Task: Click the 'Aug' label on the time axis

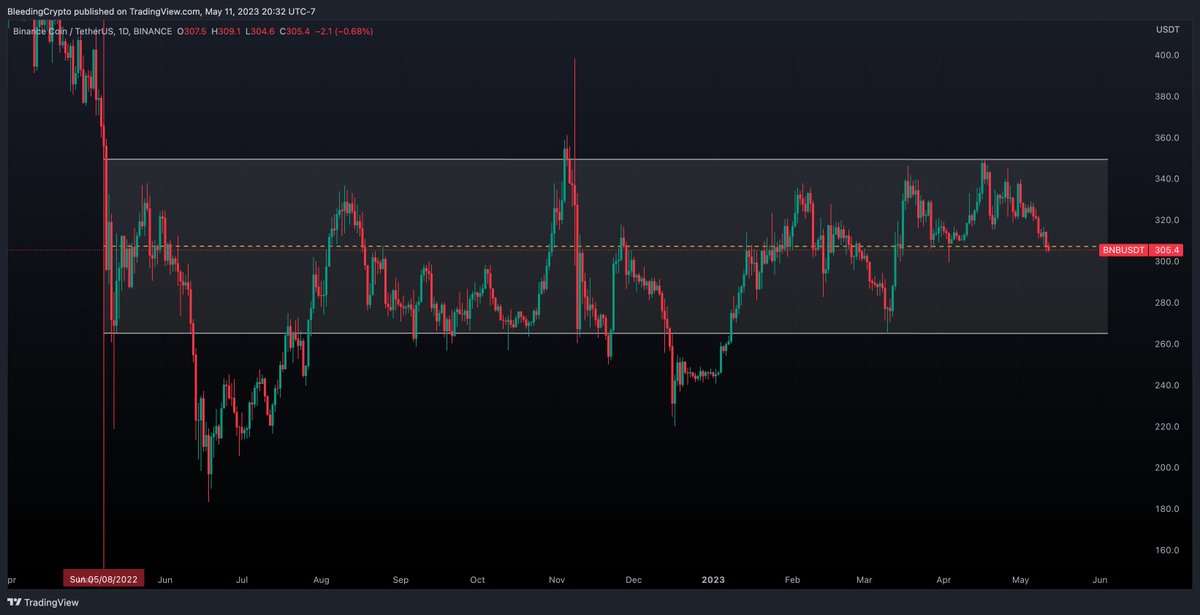Action: [x=321, y=579]
